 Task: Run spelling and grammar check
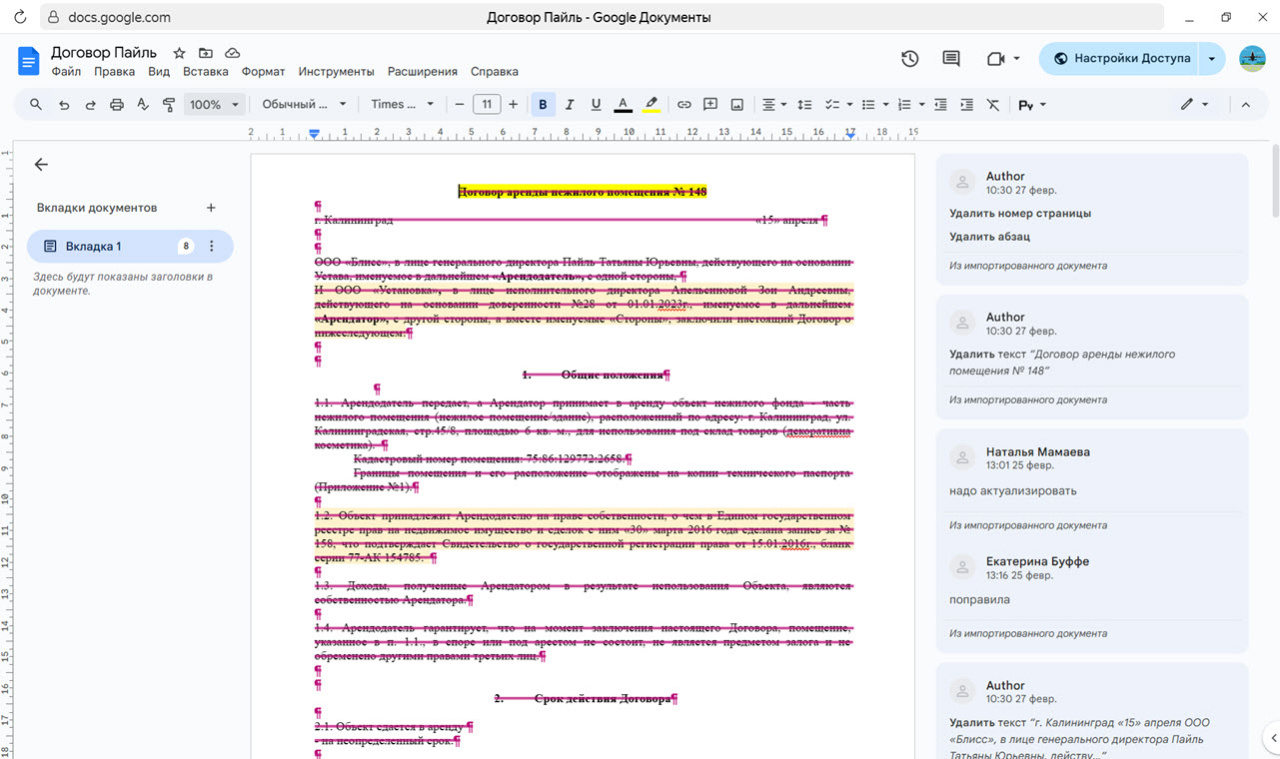click(142, 104)
